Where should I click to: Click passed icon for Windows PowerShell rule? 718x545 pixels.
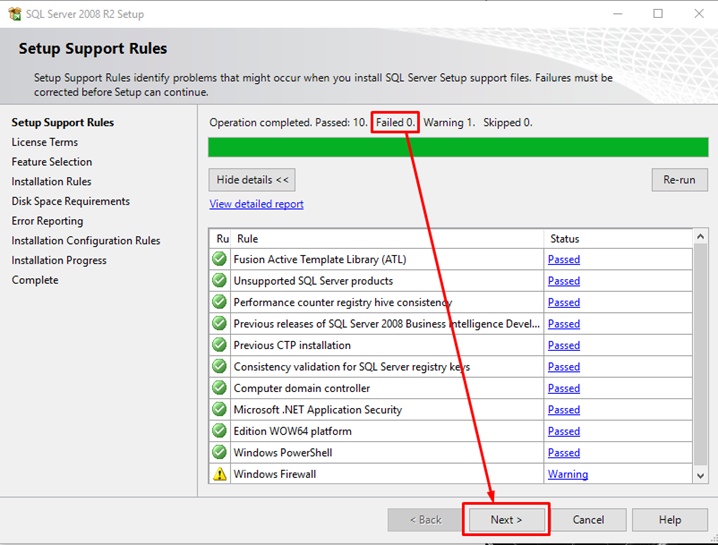[x=219, y=453]
